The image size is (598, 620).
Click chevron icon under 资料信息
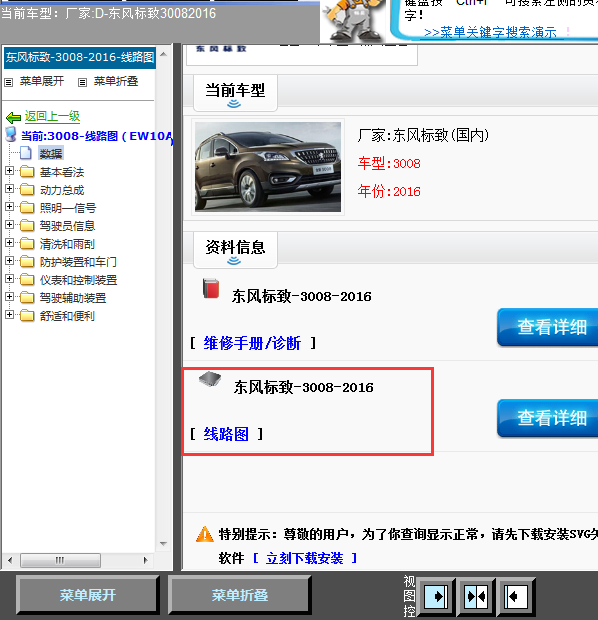[x=234, y=261]
